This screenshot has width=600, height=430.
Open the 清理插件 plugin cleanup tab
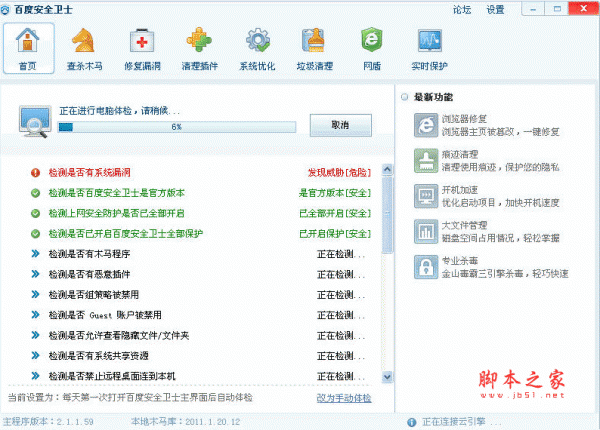[199, 48]
